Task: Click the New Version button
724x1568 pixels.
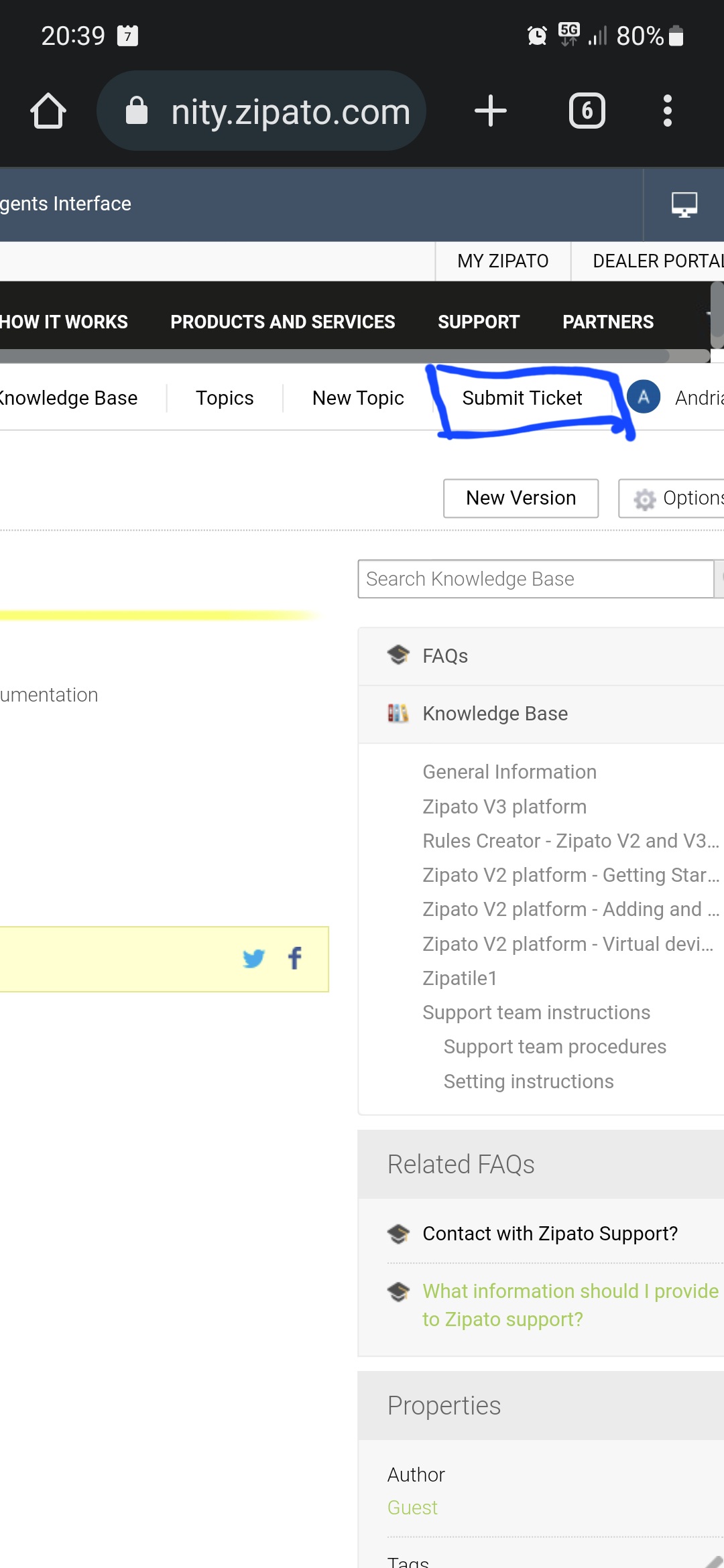Action: 521,499
